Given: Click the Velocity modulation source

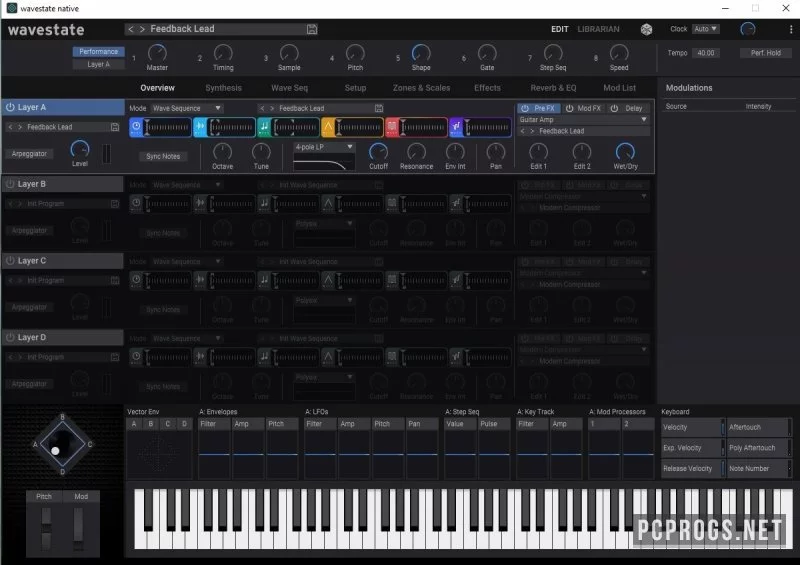Looking at the screenshot, I should [x=693, y=427].
